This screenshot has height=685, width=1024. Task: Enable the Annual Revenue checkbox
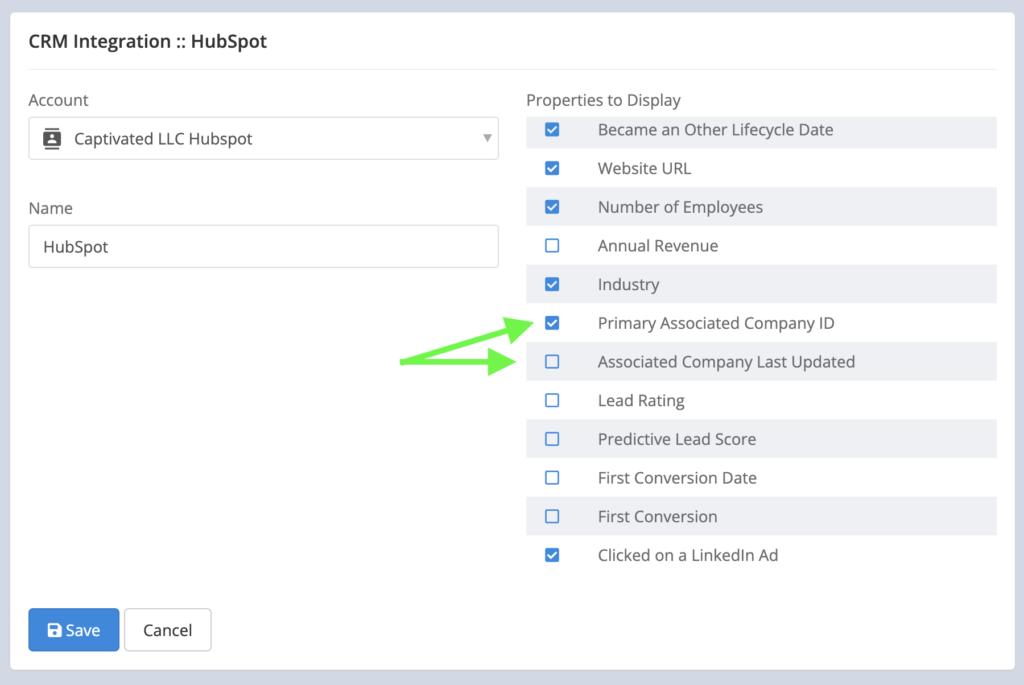tap(551, 245)
